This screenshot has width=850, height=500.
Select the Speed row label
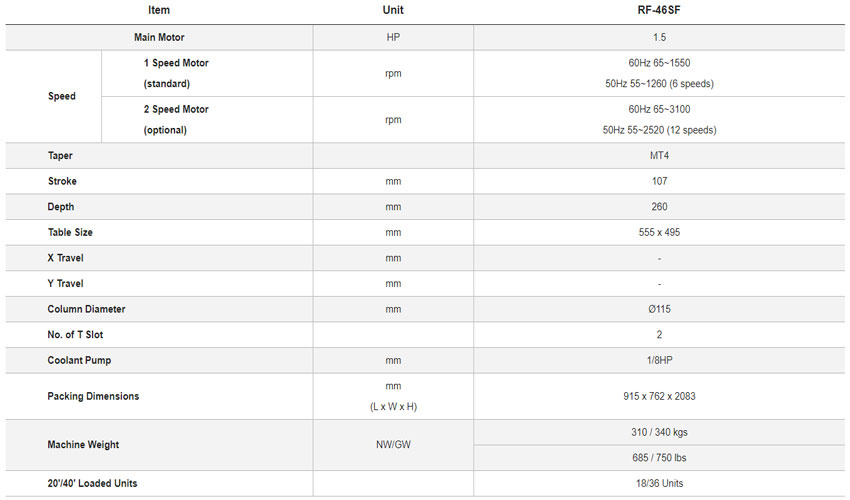point(61,96)
